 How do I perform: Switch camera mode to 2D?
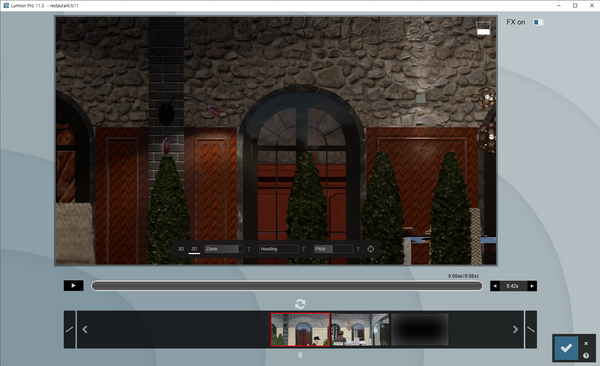[194, 249]
